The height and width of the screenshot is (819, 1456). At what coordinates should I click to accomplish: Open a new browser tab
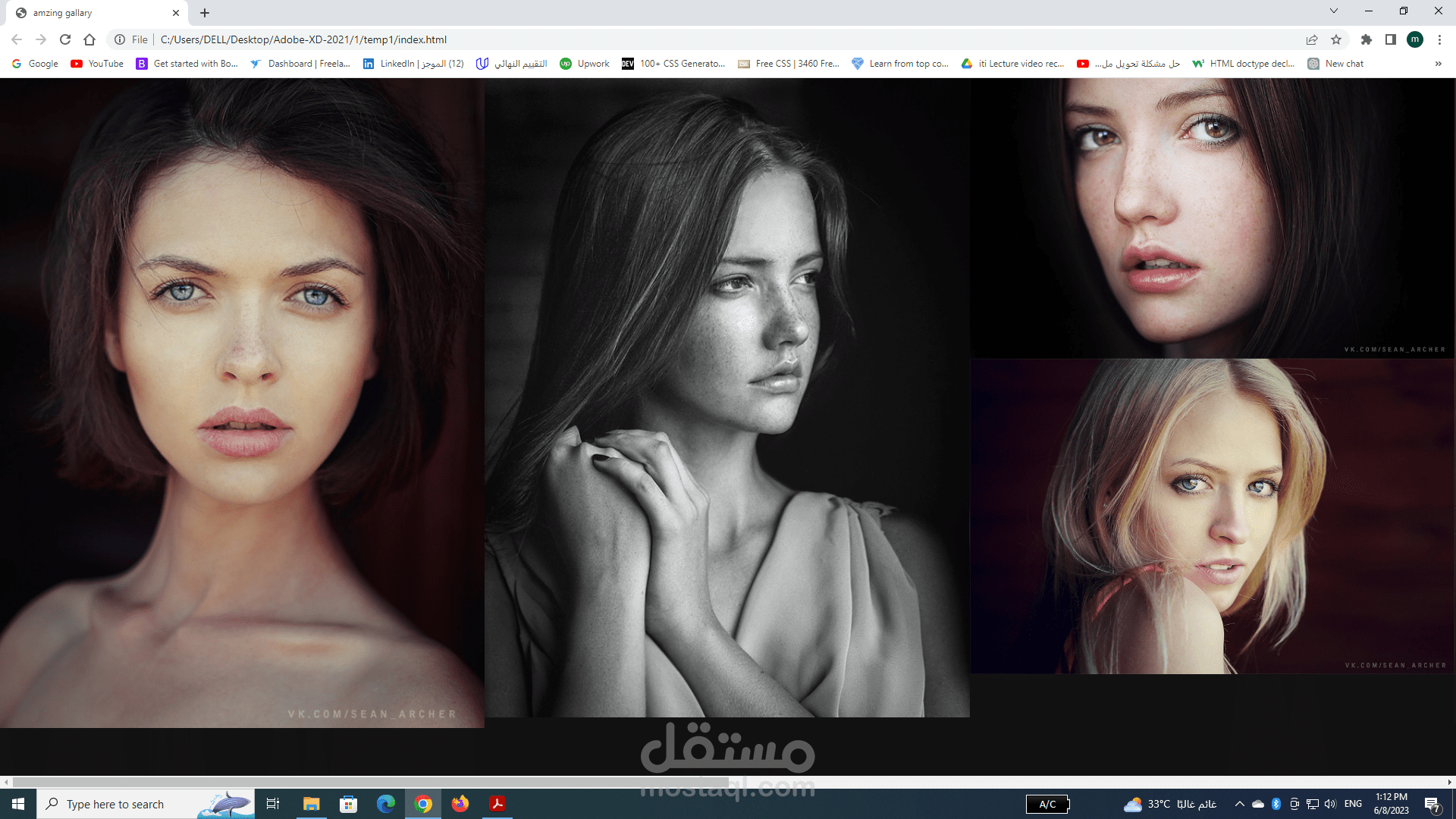(205, 13)
